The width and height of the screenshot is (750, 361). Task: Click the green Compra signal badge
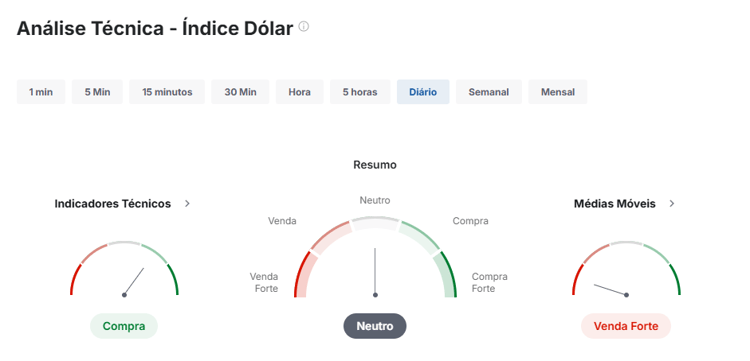124,326
